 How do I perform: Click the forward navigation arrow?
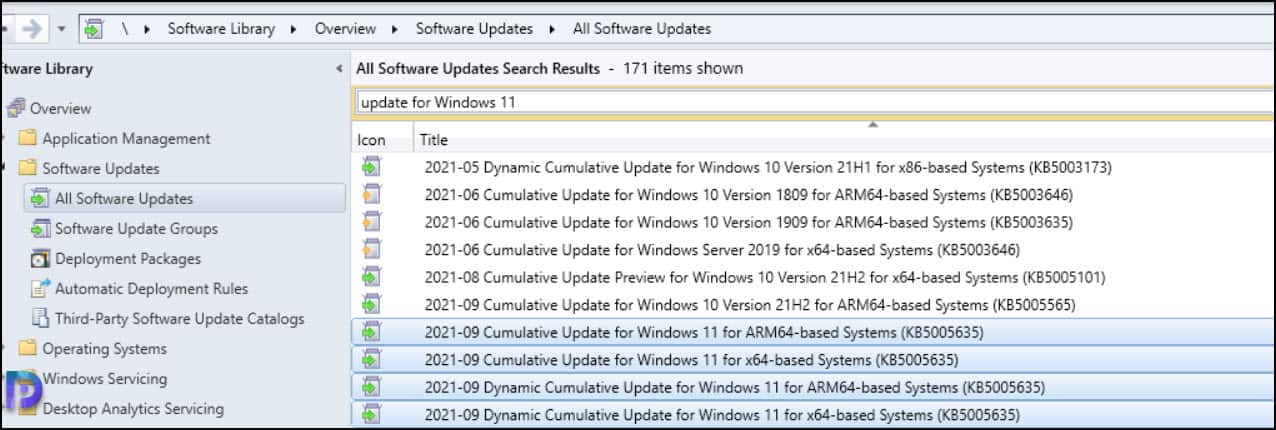point(33,29)
